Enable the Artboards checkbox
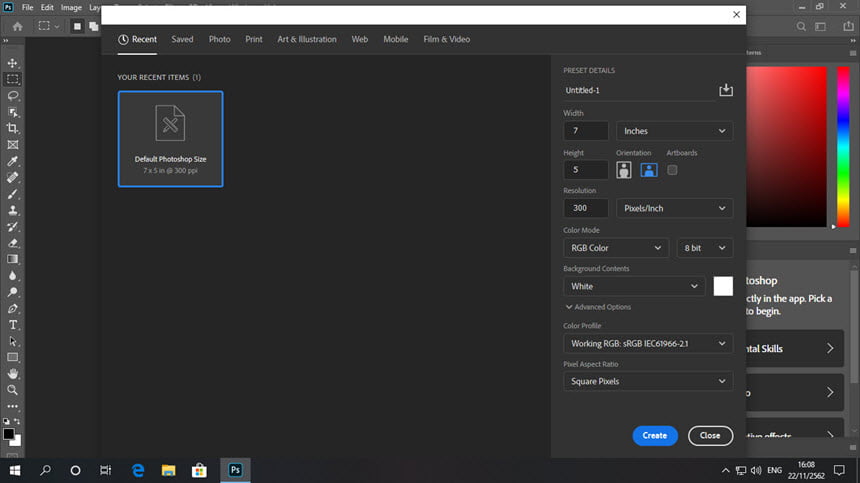 point(672,170)
